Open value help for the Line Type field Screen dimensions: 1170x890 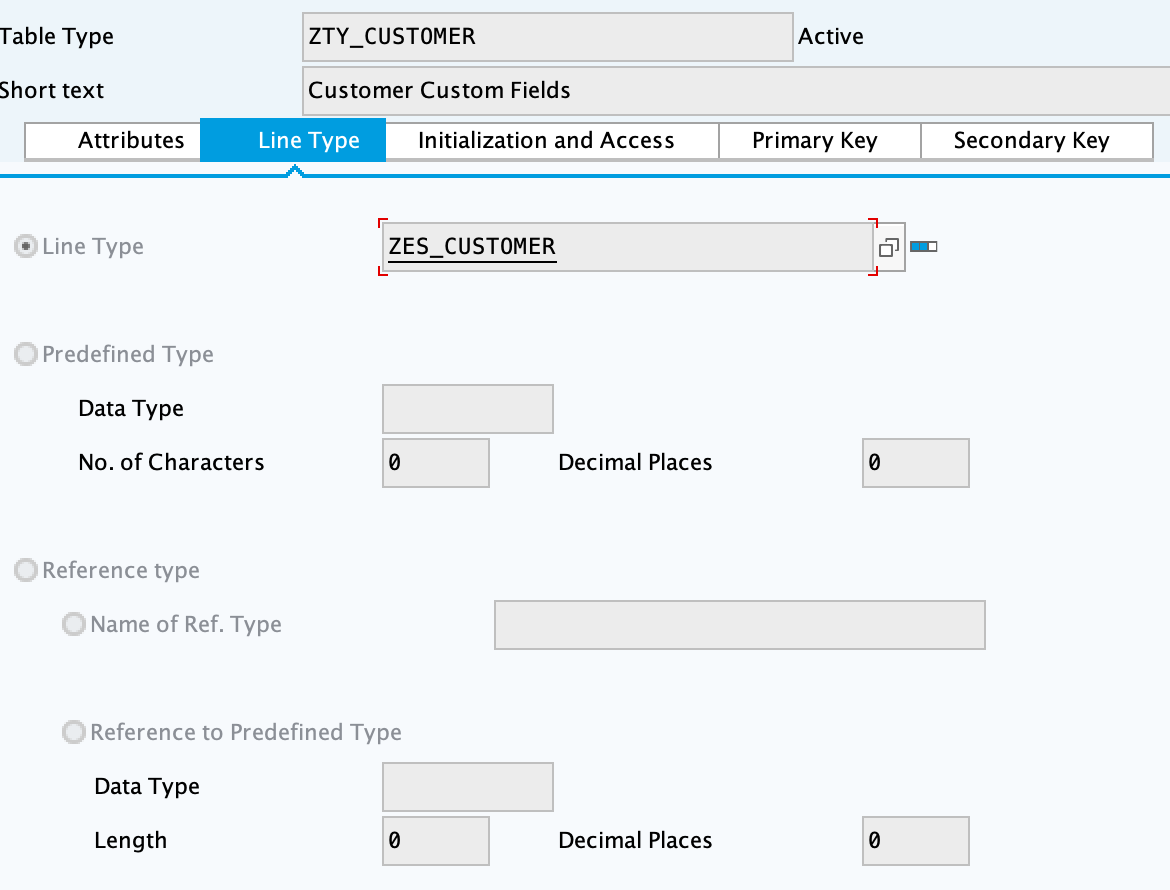889,247
